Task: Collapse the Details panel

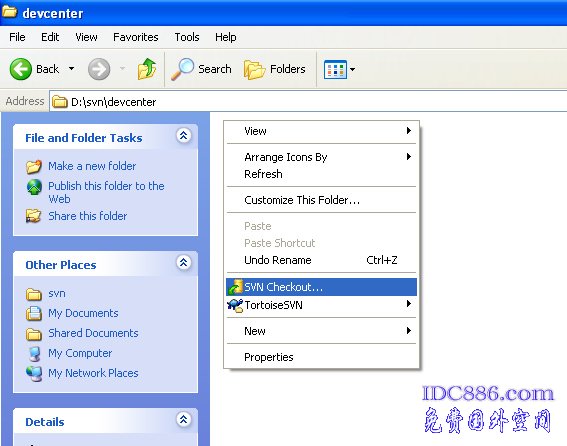Action: coord(184,420)
